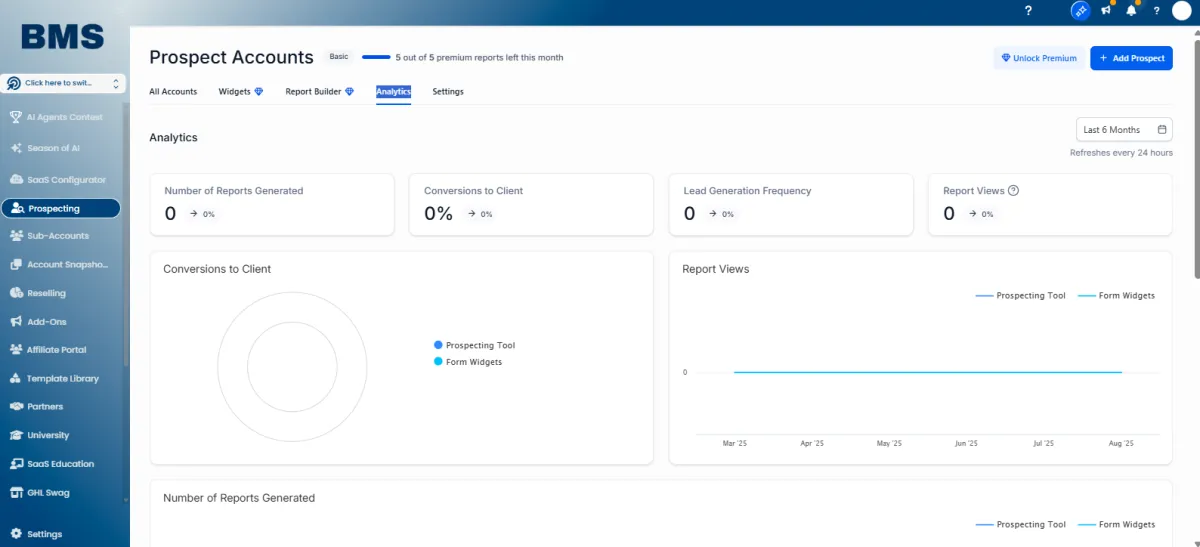Click the AI sparkle icon in top bar

(x=1080, y=11)
